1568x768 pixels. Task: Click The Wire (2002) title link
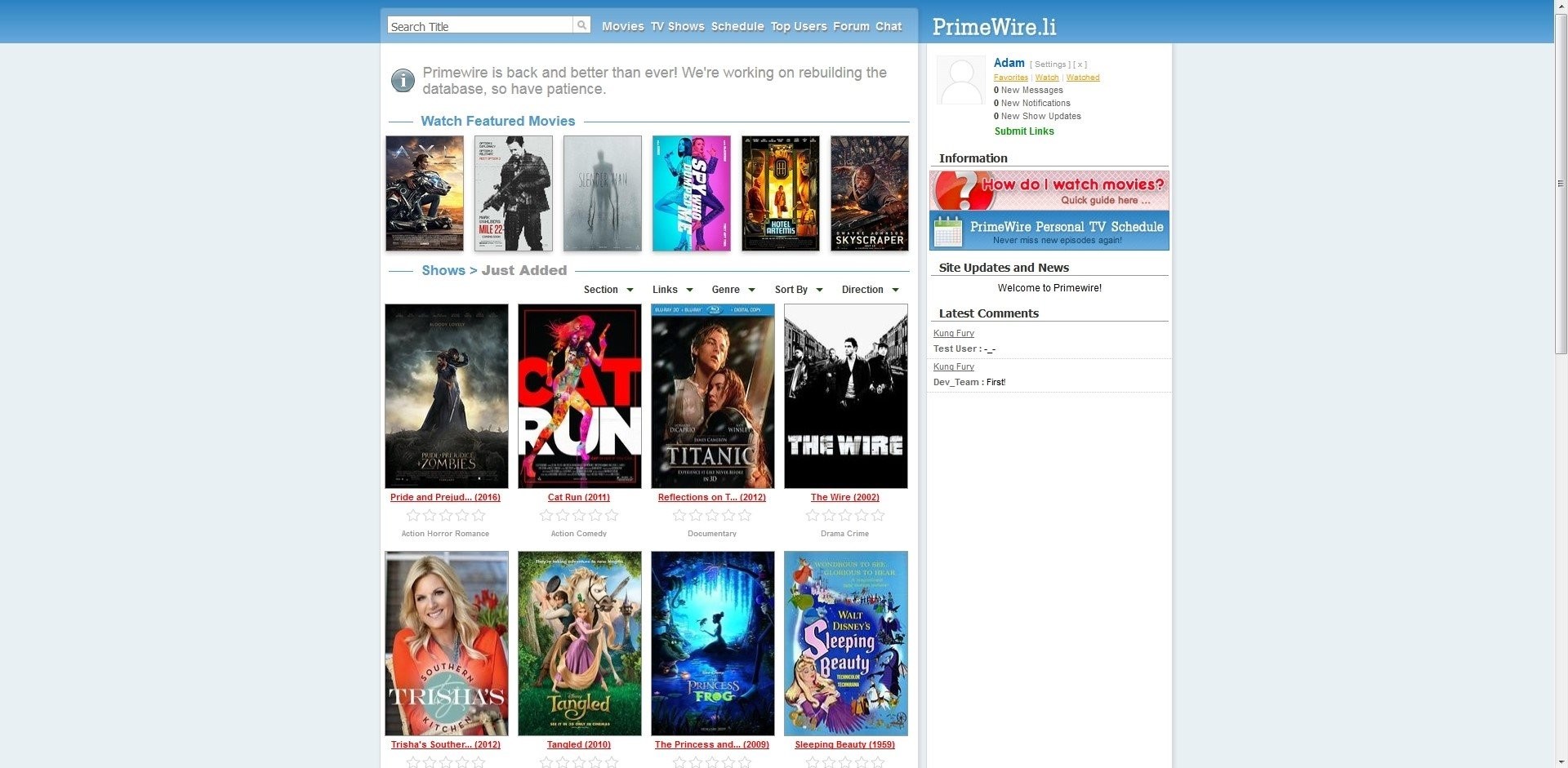click(x=845, y=497)
